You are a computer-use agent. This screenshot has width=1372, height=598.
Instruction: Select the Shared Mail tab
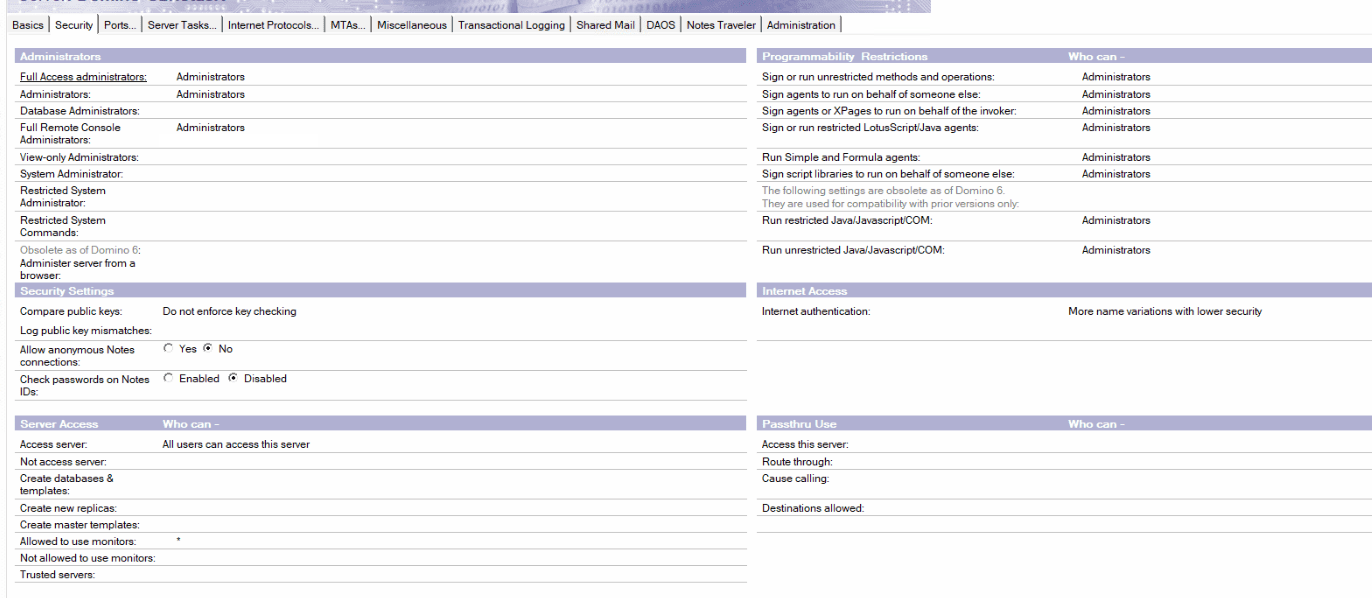point(605,25)
